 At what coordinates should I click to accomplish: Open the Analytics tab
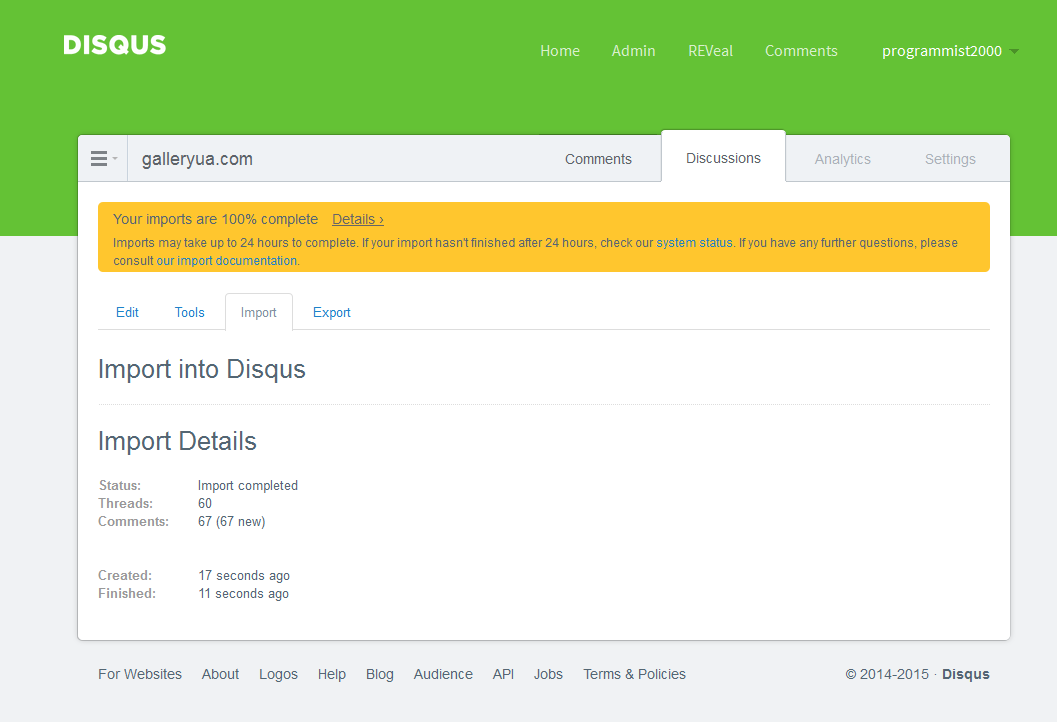click(x=843, y=159)
